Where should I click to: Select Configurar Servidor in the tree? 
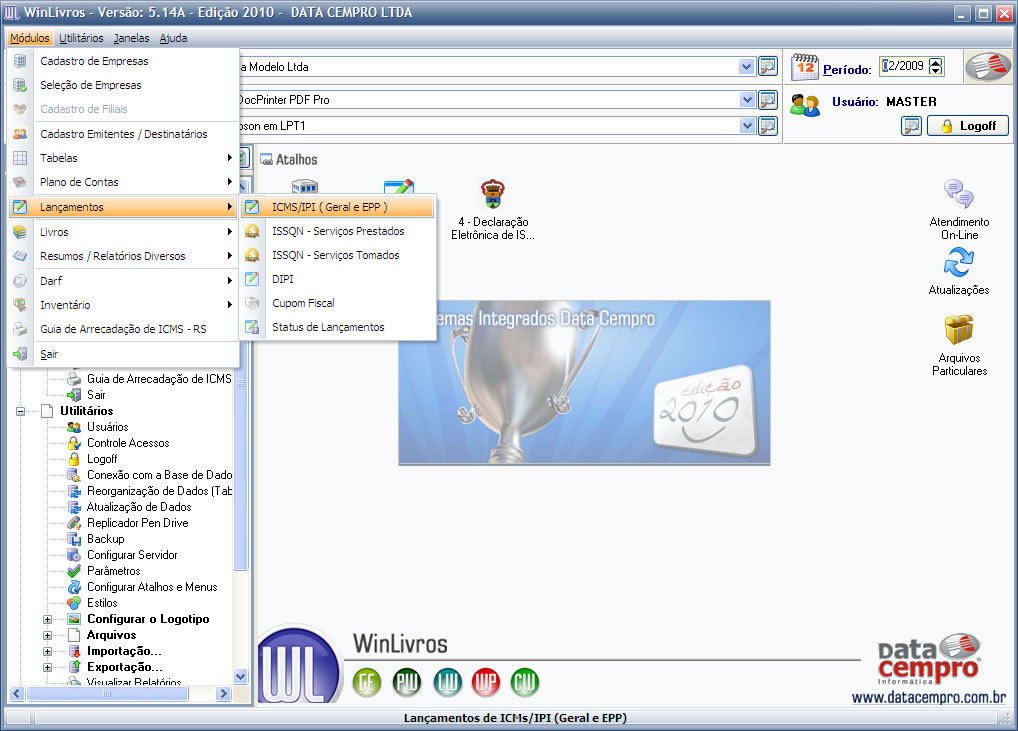[132, 555]
